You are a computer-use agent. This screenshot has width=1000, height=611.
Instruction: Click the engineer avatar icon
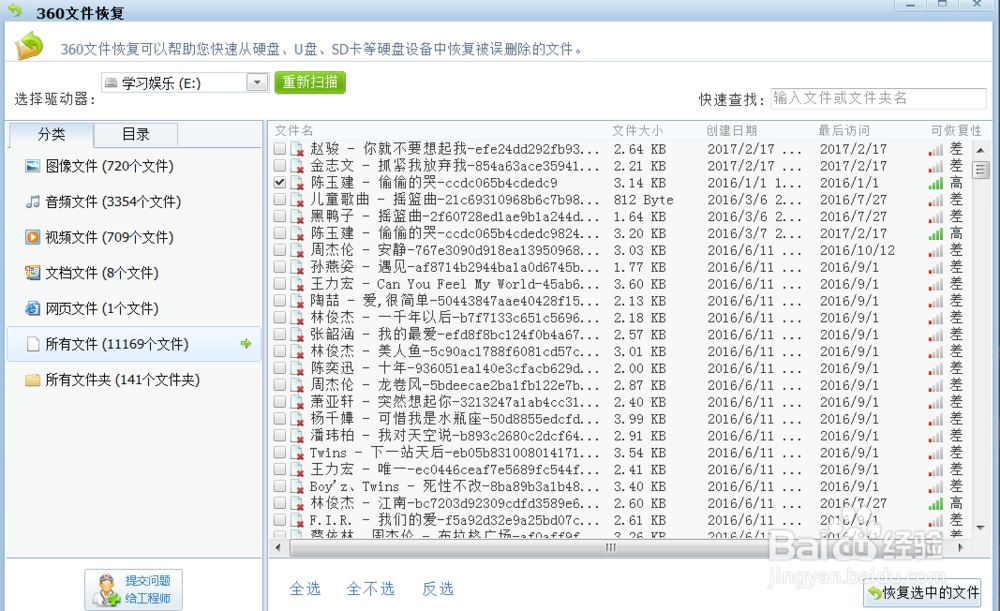tap(106, 590)
